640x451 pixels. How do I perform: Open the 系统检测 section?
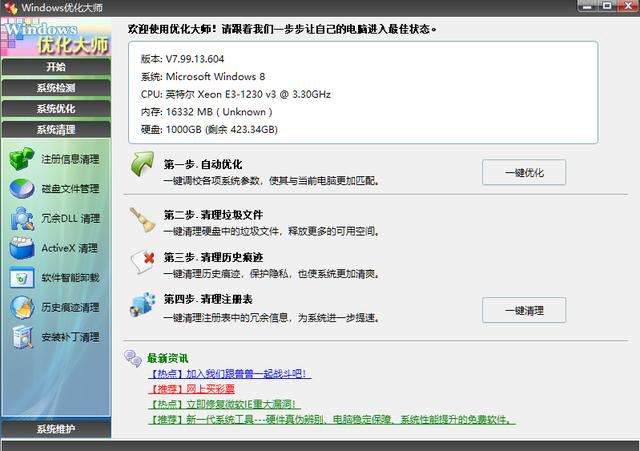click(56, 88)
